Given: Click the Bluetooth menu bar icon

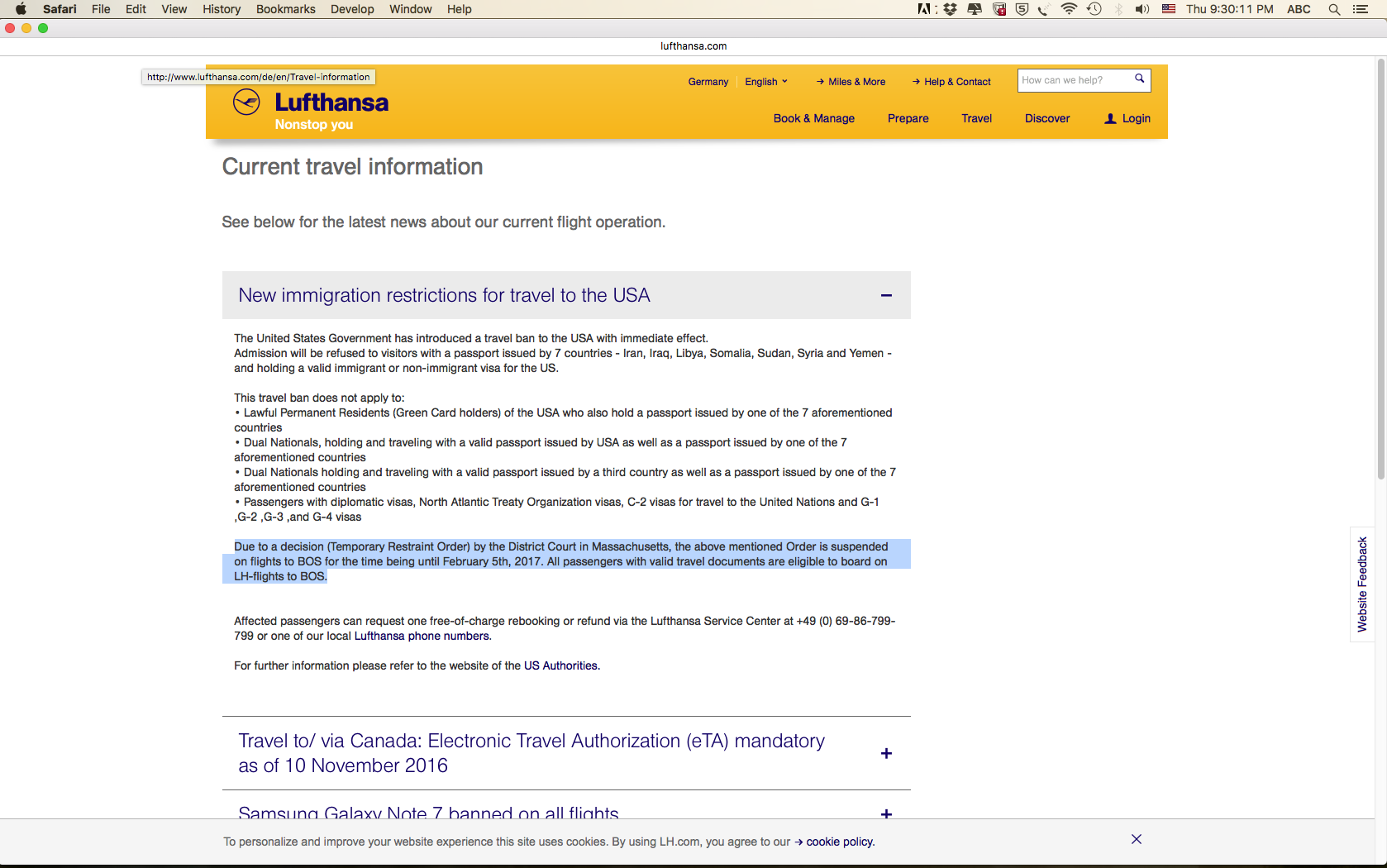Looking at the screenshot, I should [x=1118, y=9].
